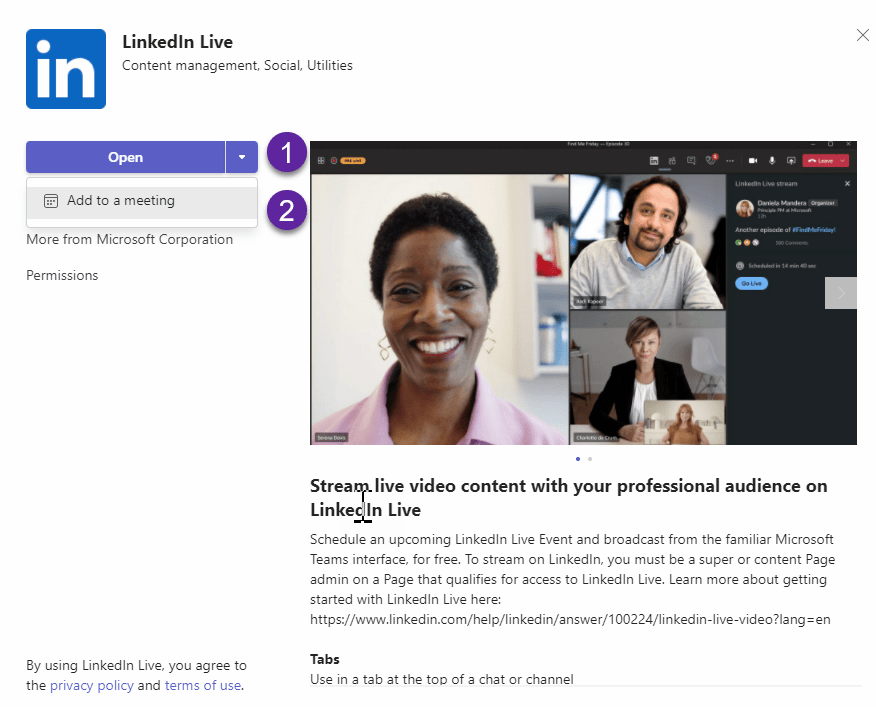The image size is (876, 707).
Task: Open the more actions ellipsis in the meeting controls
Action: tap(729, 160)
